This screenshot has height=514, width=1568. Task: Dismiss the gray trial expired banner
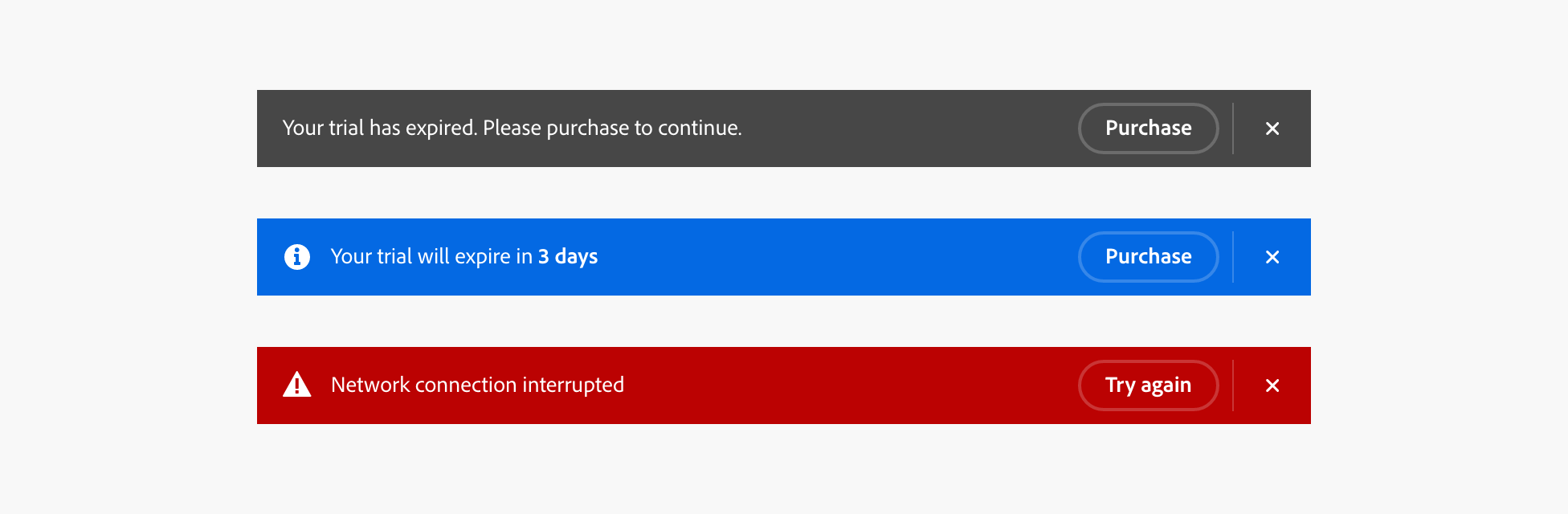[1272, 128]
